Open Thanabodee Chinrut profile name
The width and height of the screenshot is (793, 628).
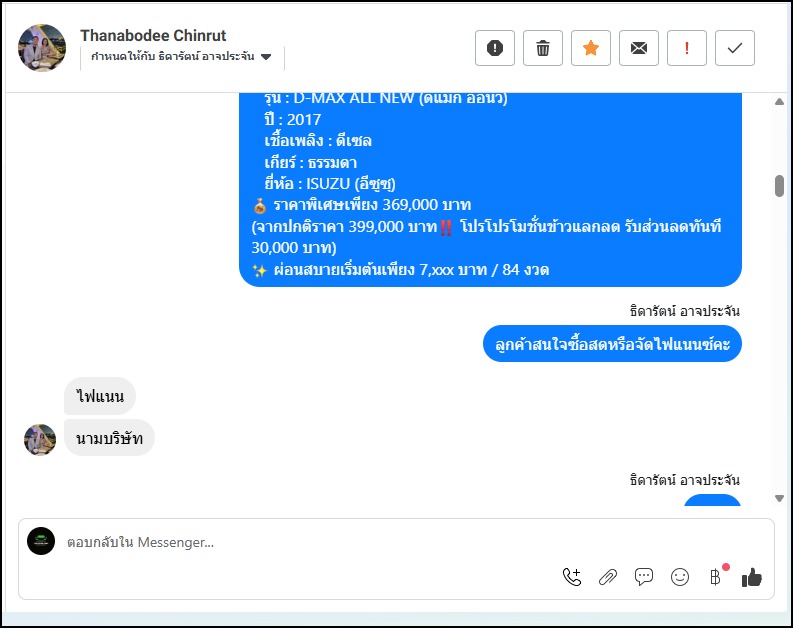(153, 35)
